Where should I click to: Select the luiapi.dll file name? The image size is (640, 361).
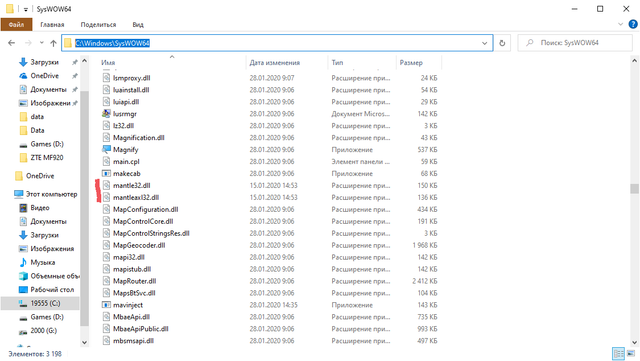126,102
